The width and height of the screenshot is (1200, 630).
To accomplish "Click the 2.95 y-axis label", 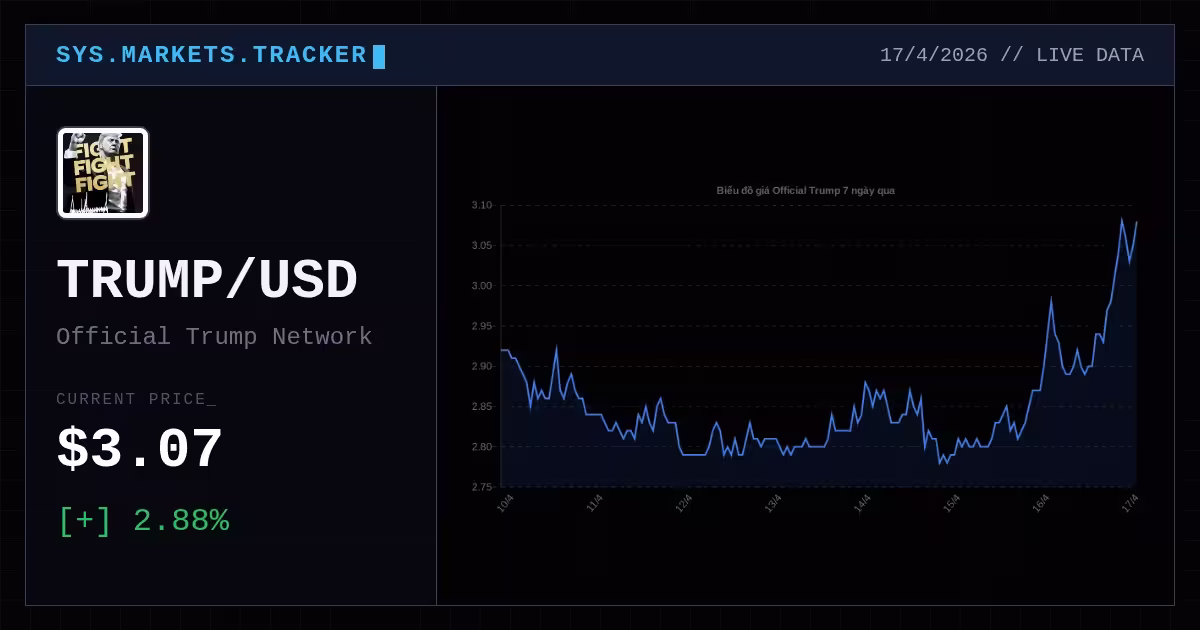I will [482, 326].
